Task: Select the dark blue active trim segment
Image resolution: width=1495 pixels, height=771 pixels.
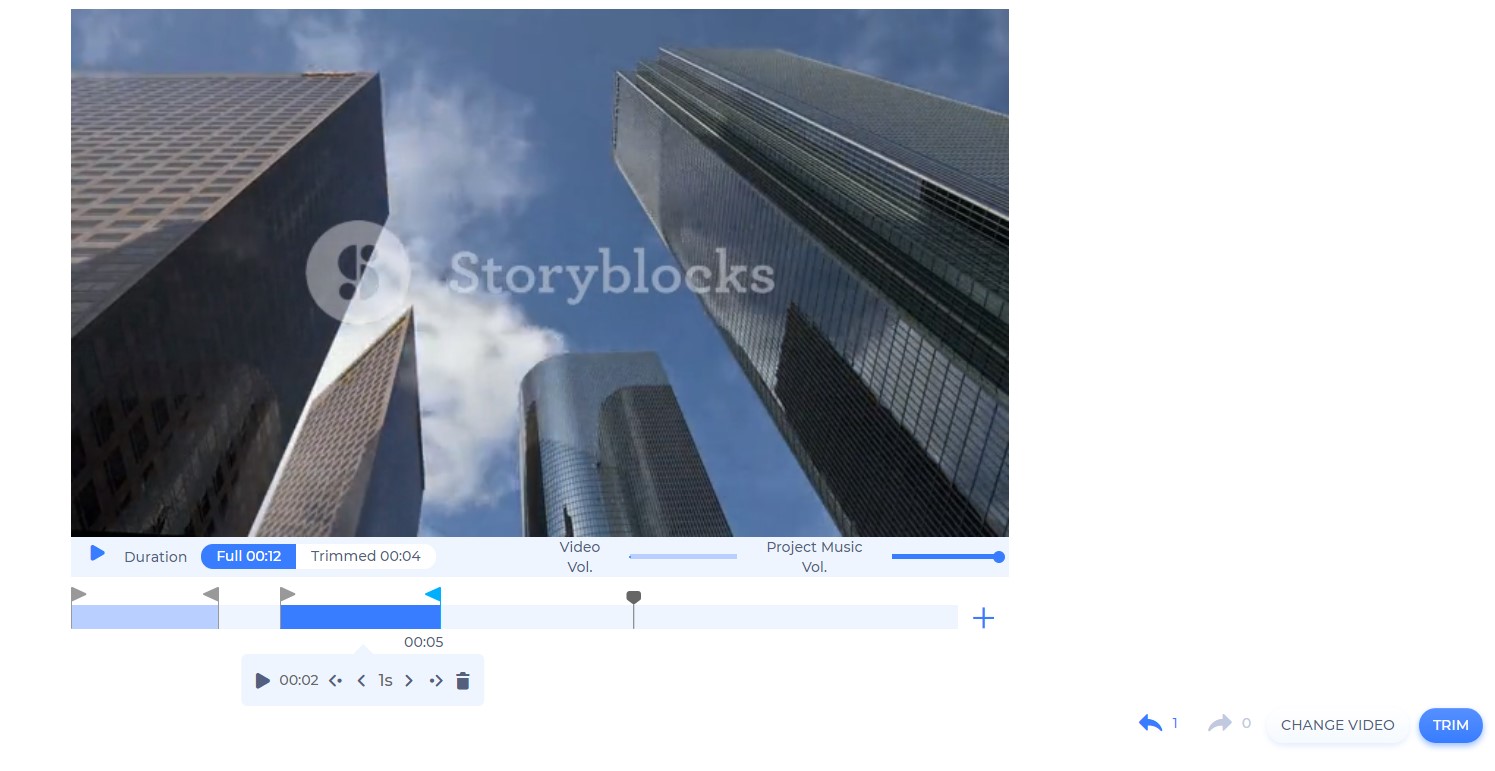Action: 360,617
